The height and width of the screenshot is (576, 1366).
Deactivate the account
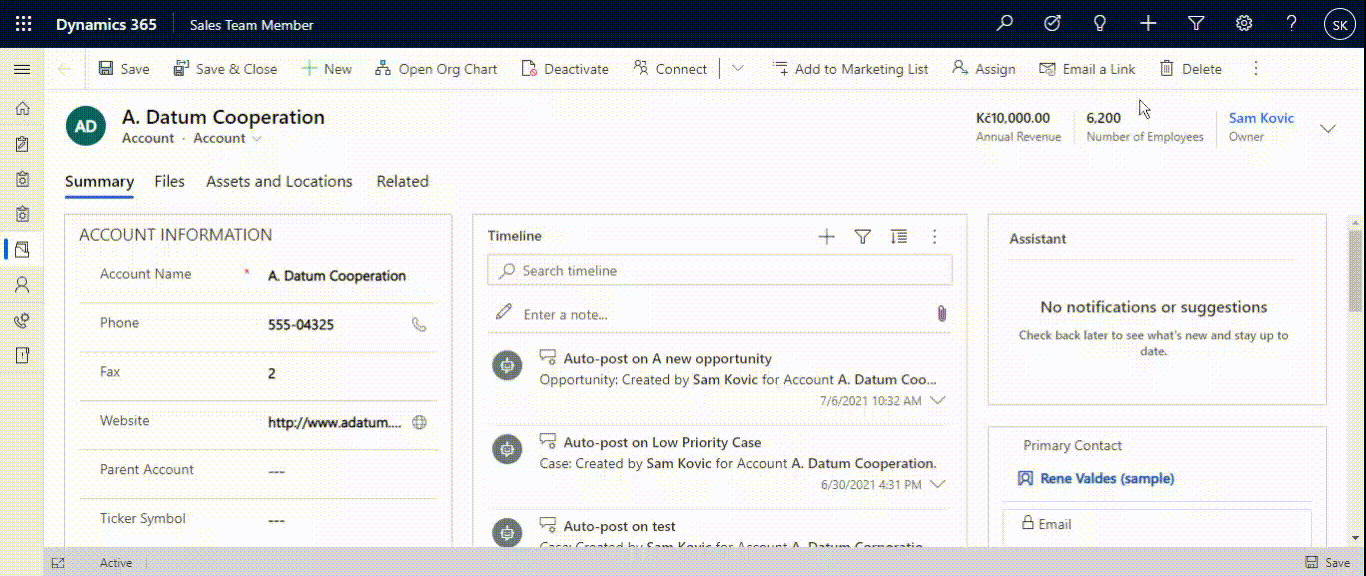click(x=565, y=69)
